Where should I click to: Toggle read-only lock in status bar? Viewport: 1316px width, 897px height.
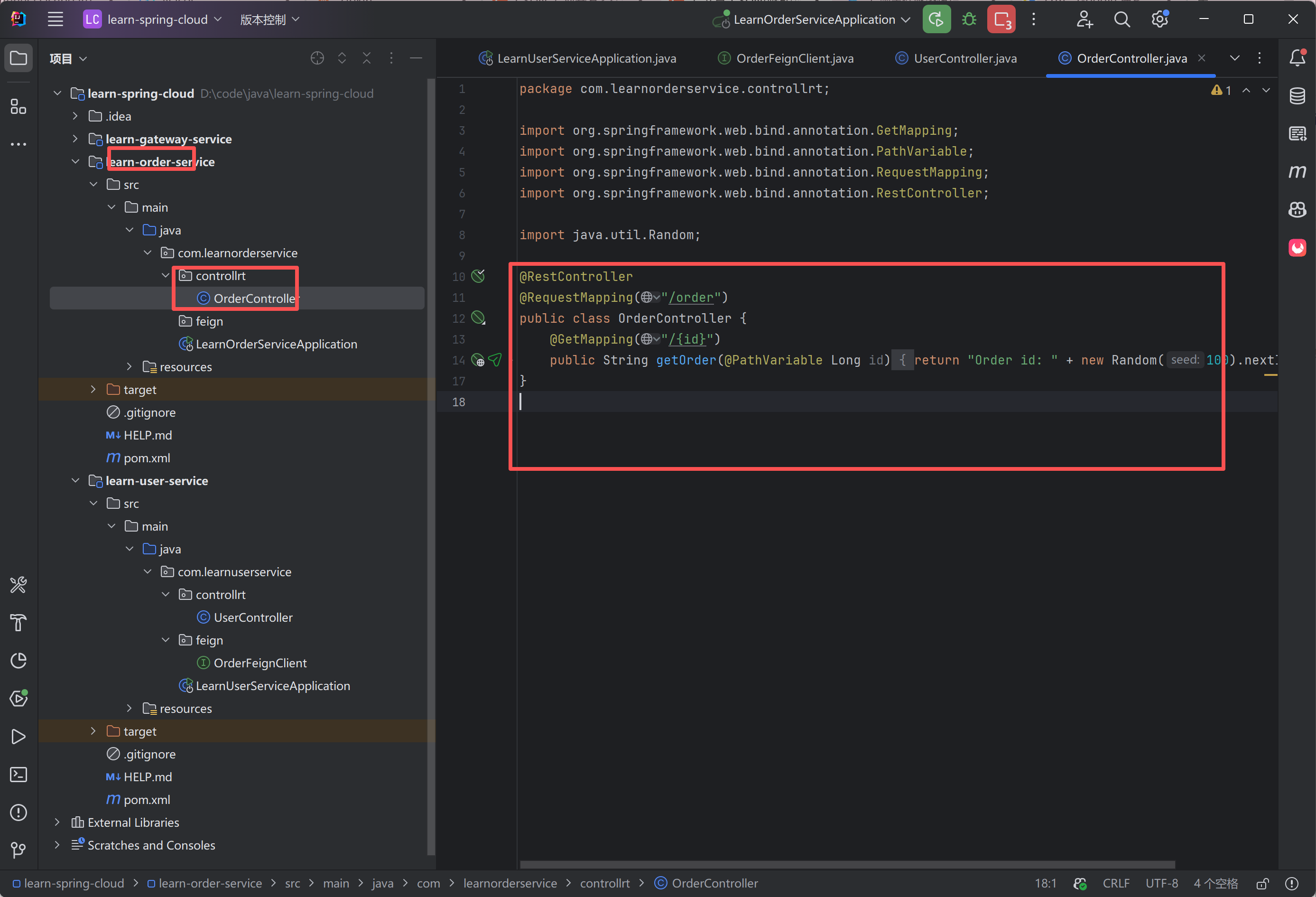[1262, 883]
